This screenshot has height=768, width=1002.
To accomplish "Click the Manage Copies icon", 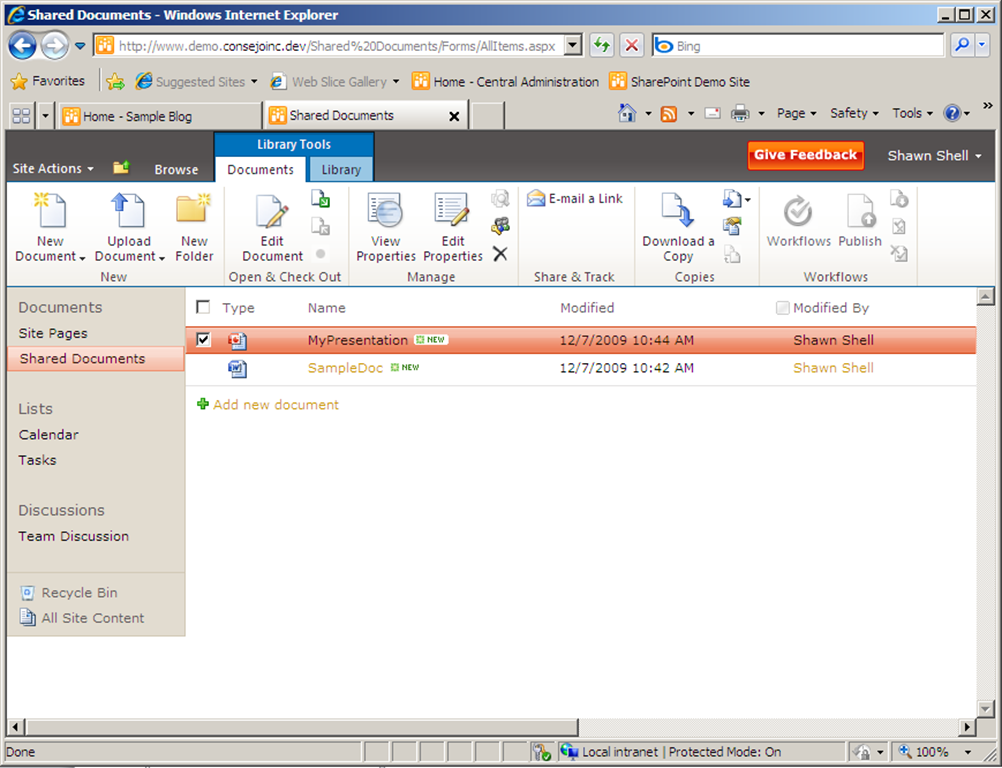I will tap(732, 226).
